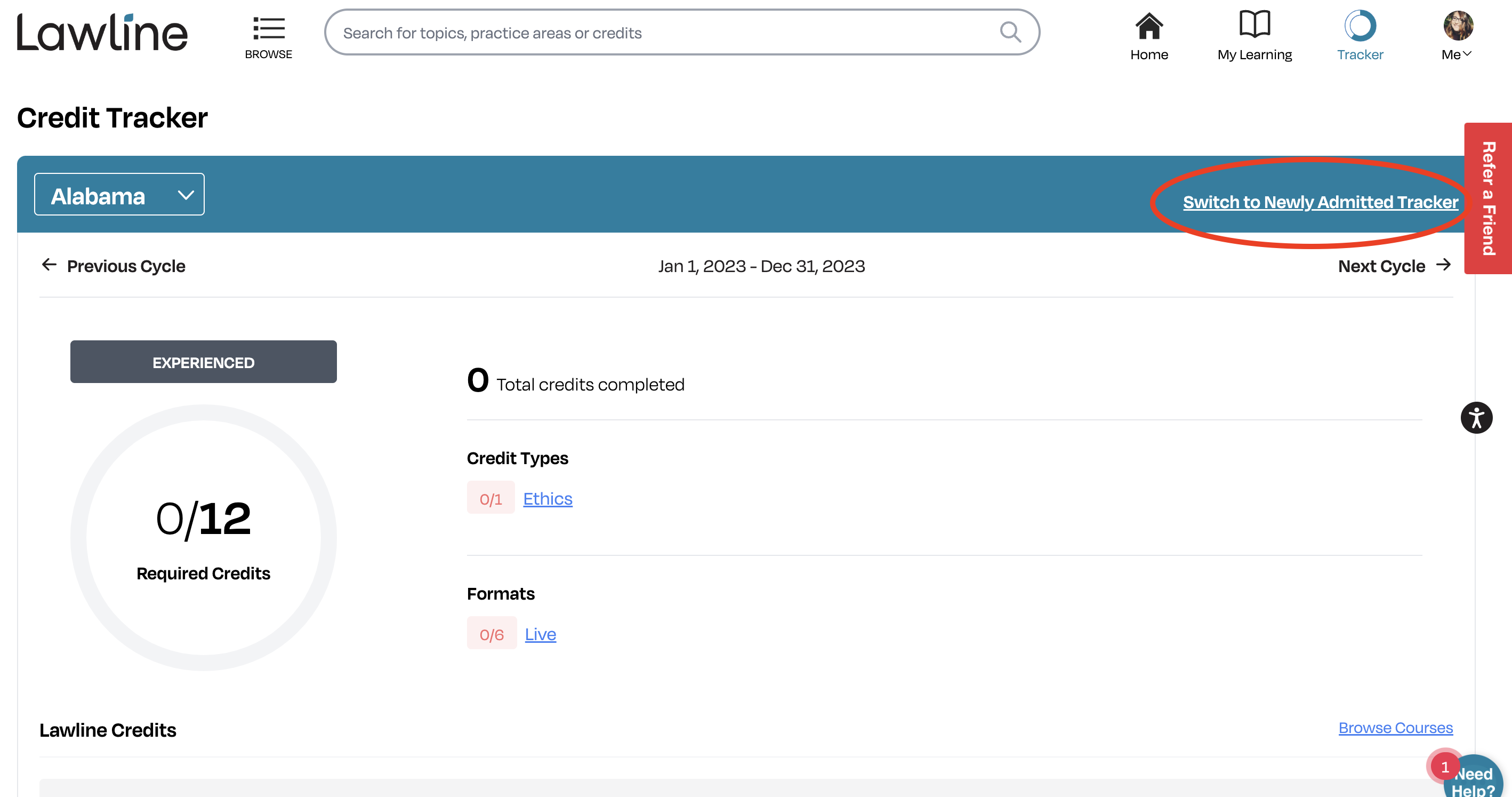Click the profile avatar picture

point(1458,26)
